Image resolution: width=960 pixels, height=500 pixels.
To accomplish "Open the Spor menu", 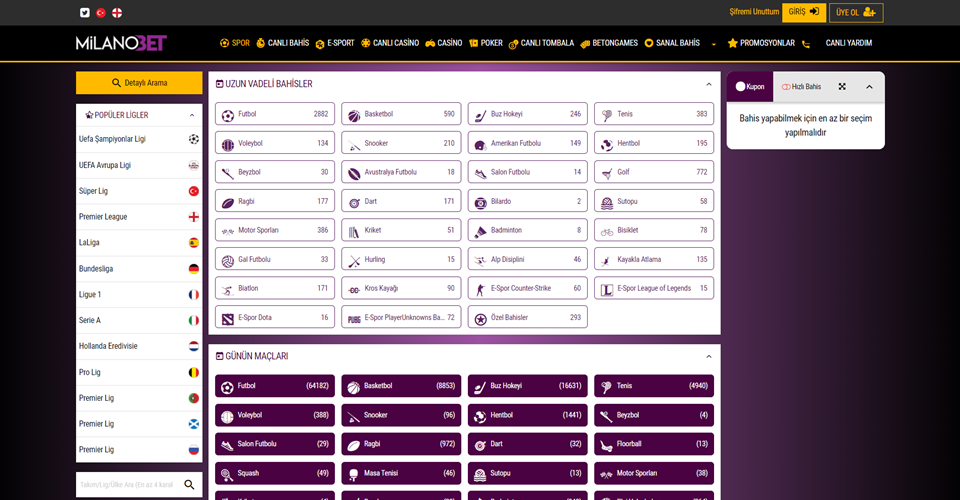I will pos(235,43).
